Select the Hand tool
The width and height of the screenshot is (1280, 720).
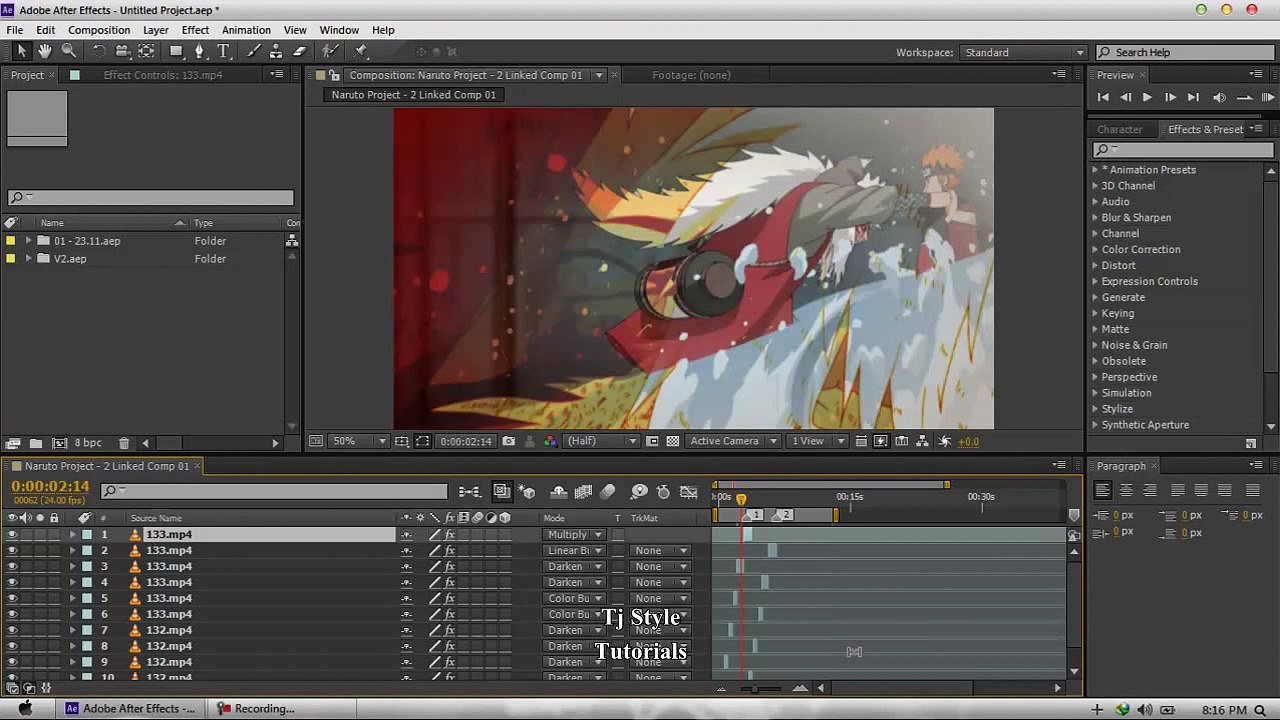46,51
